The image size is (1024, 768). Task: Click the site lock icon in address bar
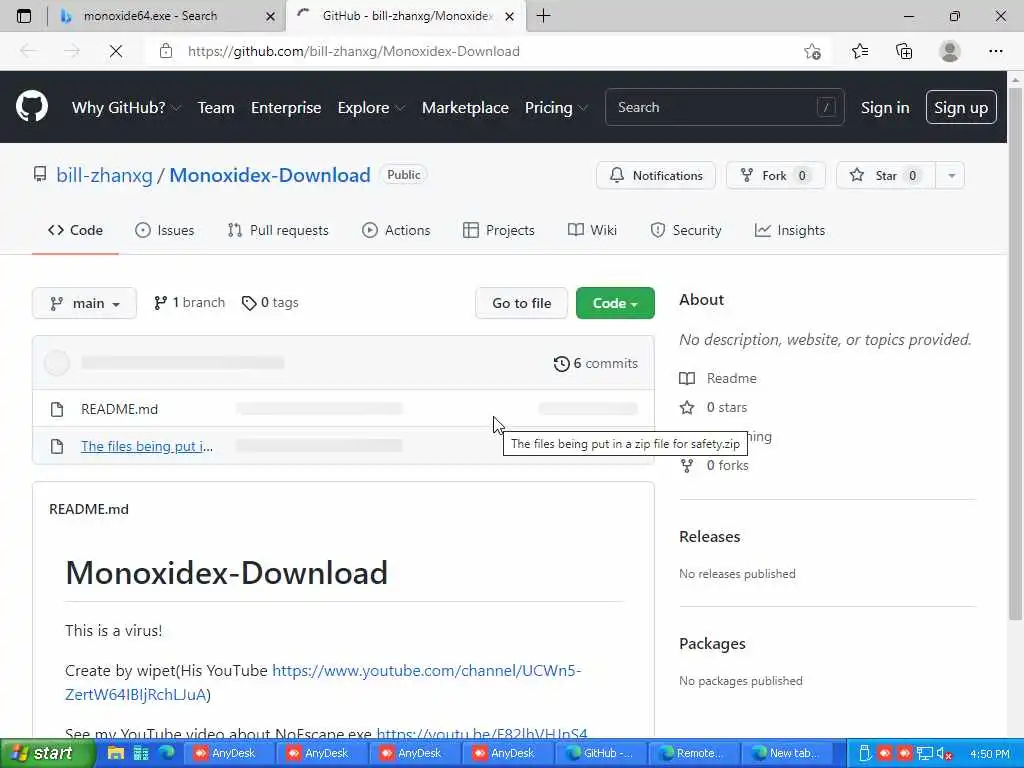pos(166,51)
